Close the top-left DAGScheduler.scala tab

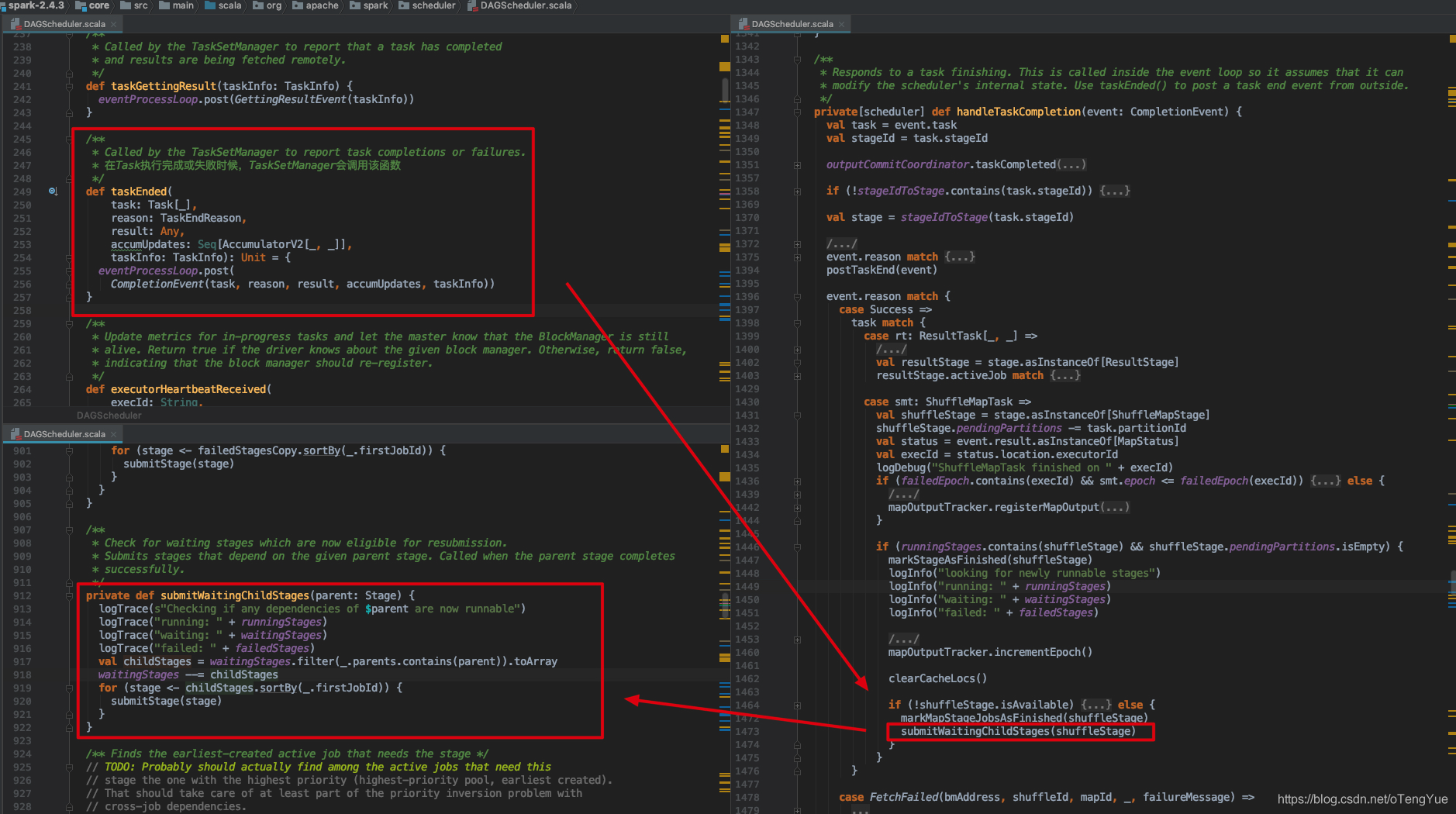(x=113, y=24)
